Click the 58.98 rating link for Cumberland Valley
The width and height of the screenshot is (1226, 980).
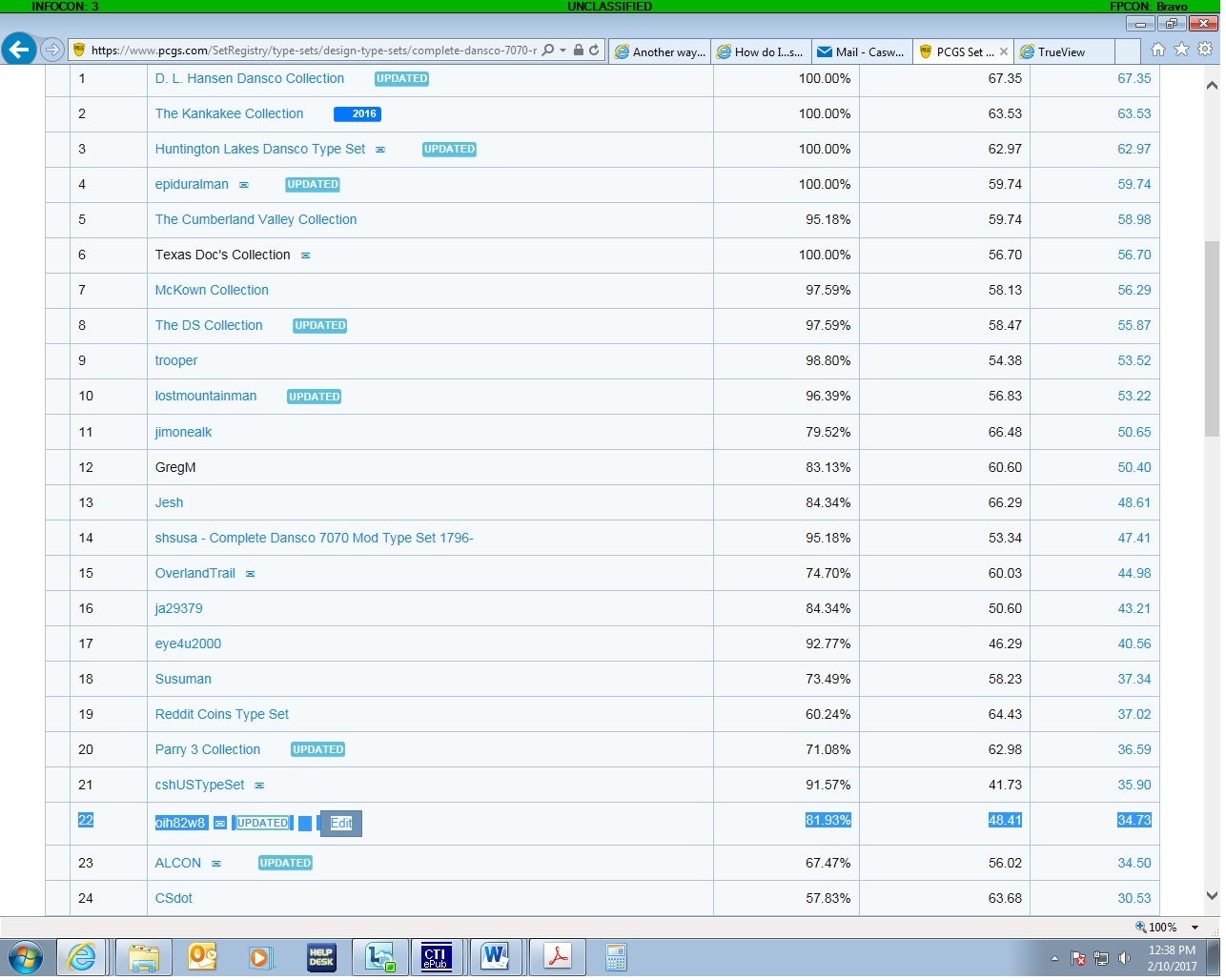pos(1134,219)
